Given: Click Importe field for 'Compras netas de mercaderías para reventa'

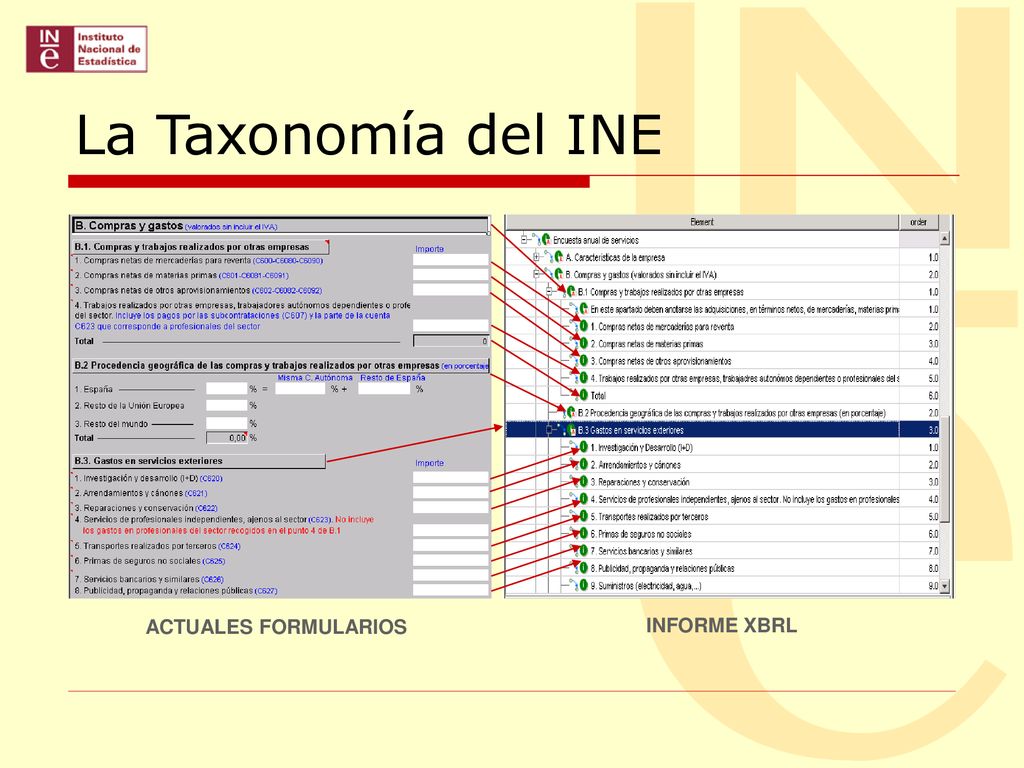Looking at the screenshot, I should click(x=451, y=260).
